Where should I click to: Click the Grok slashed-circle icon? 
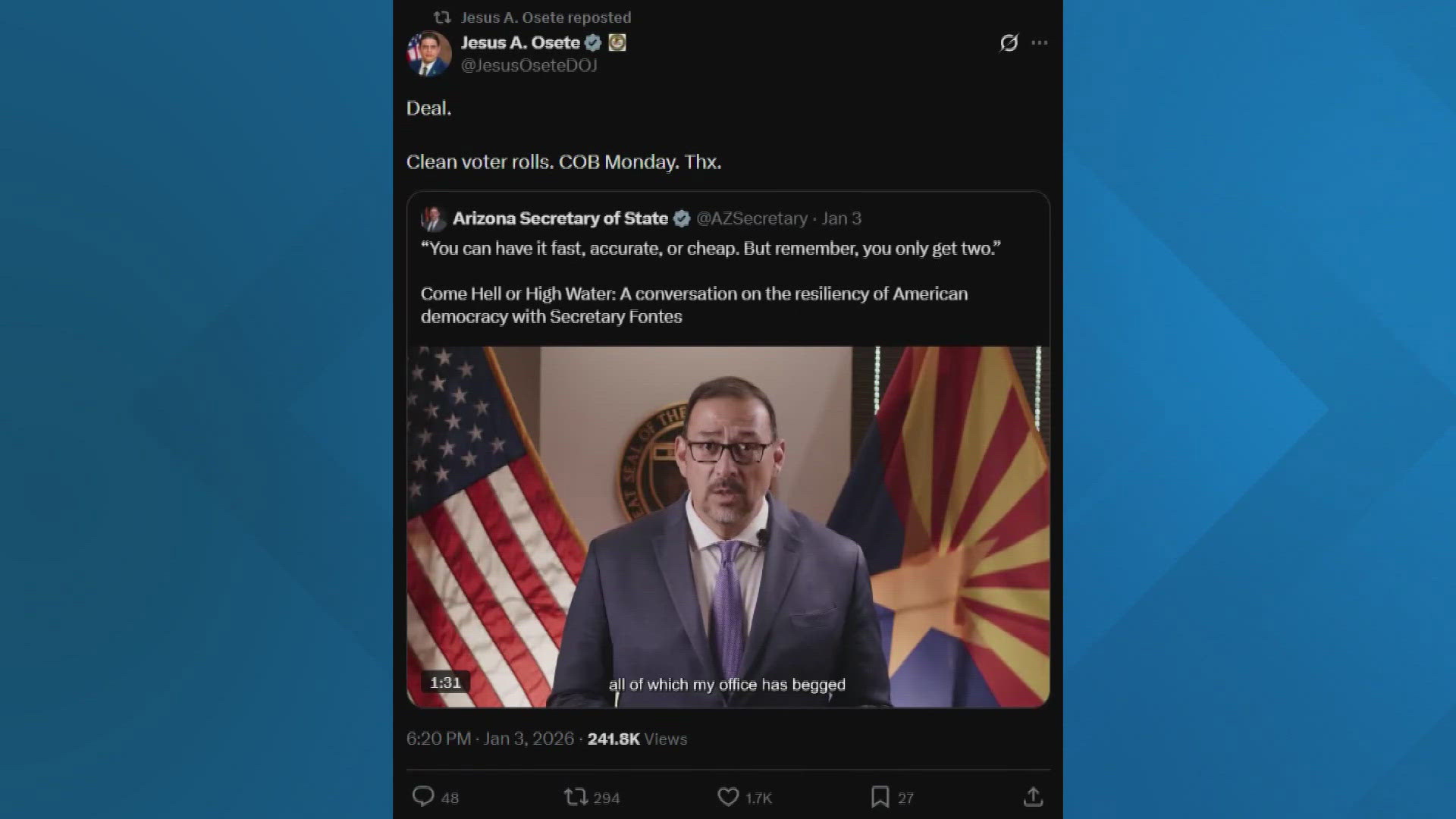[x=1009, y=42]
